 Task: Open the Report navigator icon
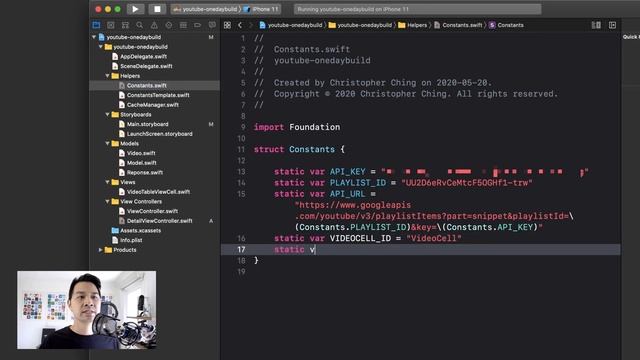coord(212,25)
